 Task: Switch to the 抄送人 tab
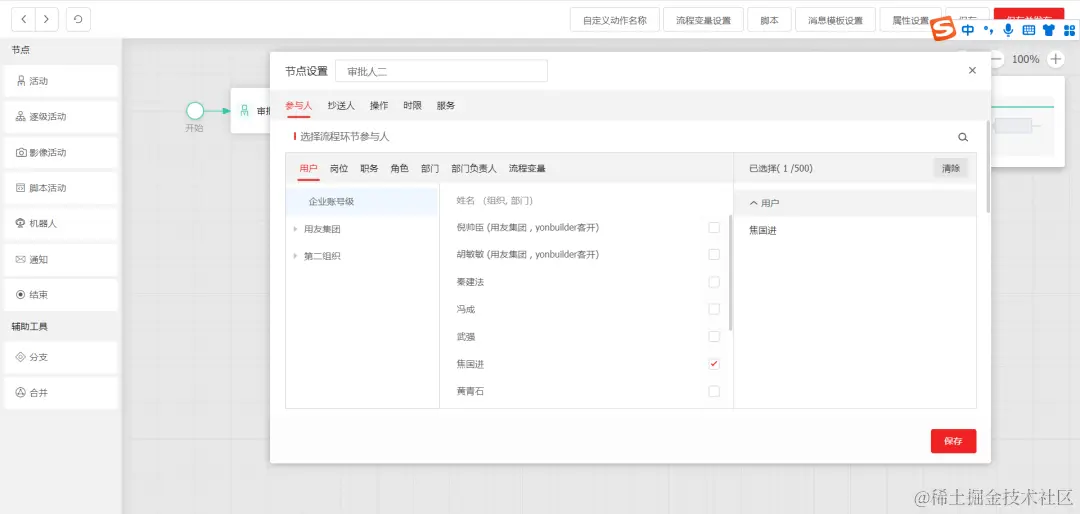(x=341, y=105)
